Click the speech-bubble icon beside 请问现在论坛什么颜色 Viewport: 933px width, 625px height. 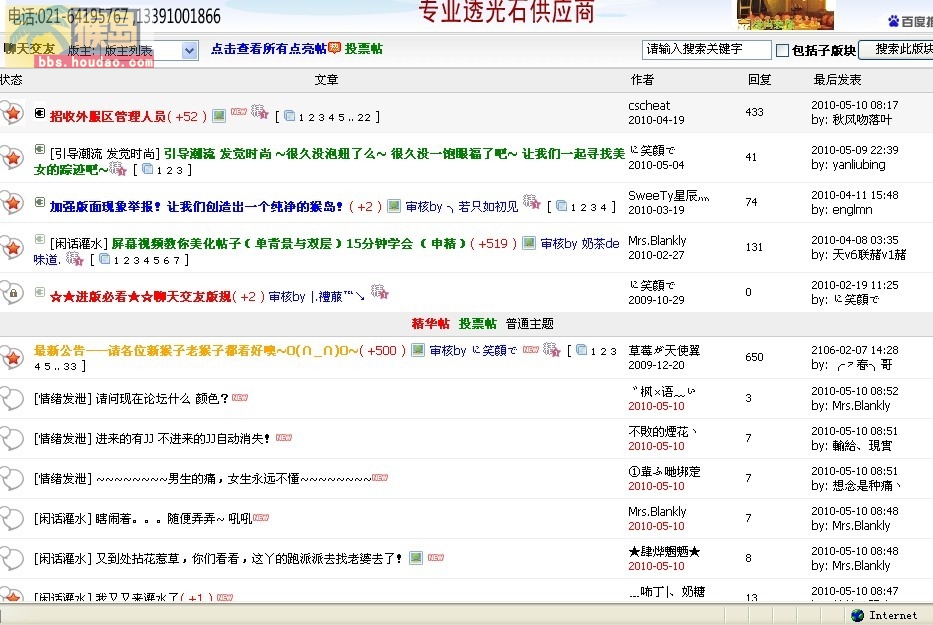click(x=11, y=398)
